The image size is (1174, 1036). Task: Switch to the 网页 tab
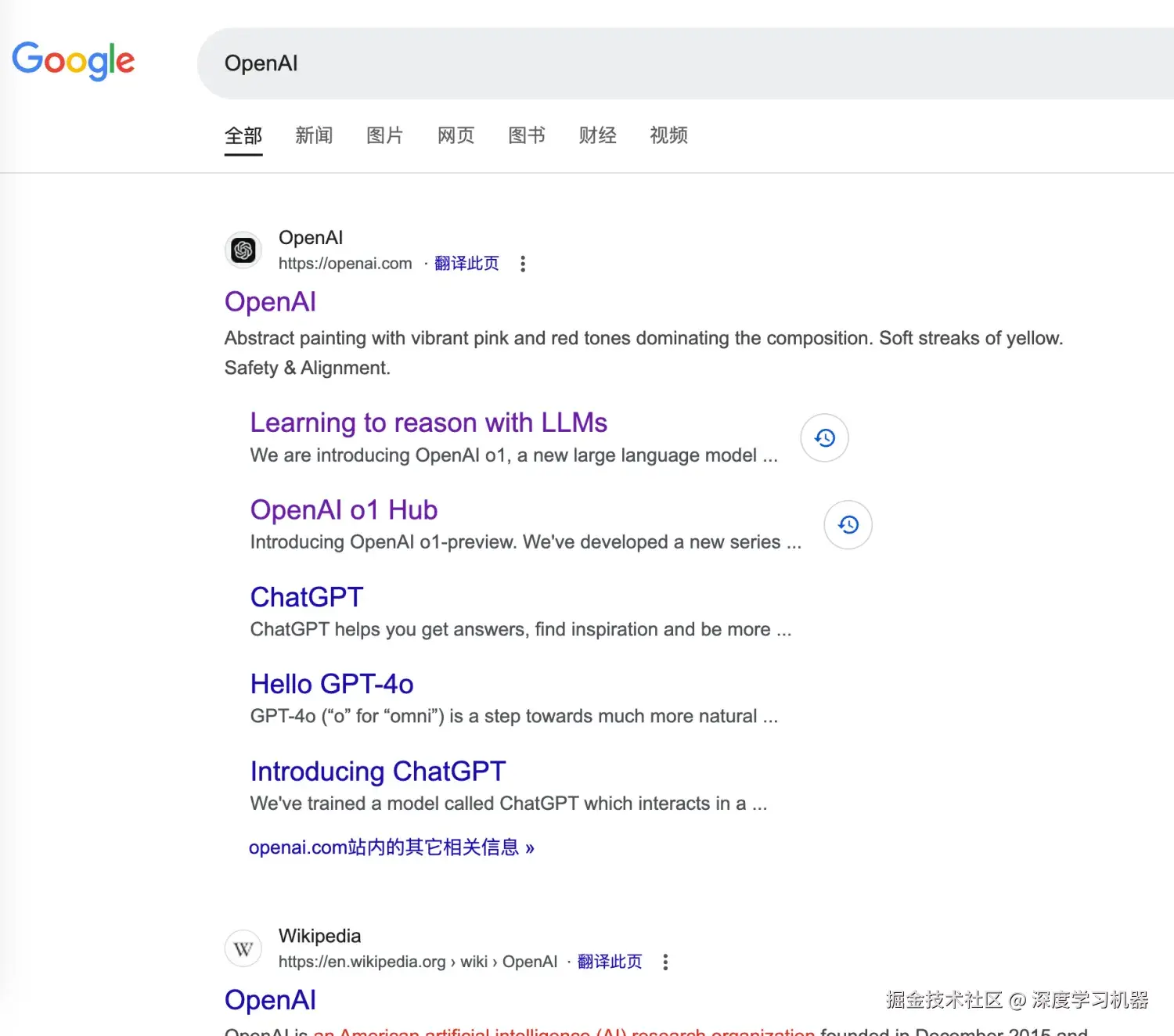[x=456, y=135]
